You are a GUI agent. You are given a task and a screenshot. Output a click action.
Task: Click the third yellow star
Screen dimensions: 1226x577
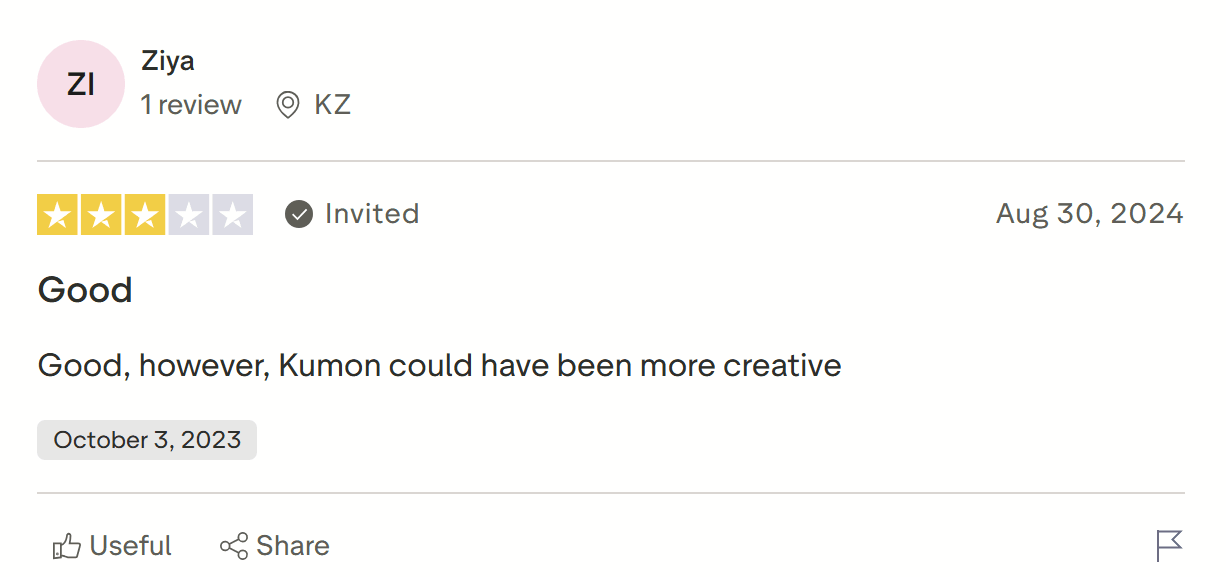coord(145,215)
